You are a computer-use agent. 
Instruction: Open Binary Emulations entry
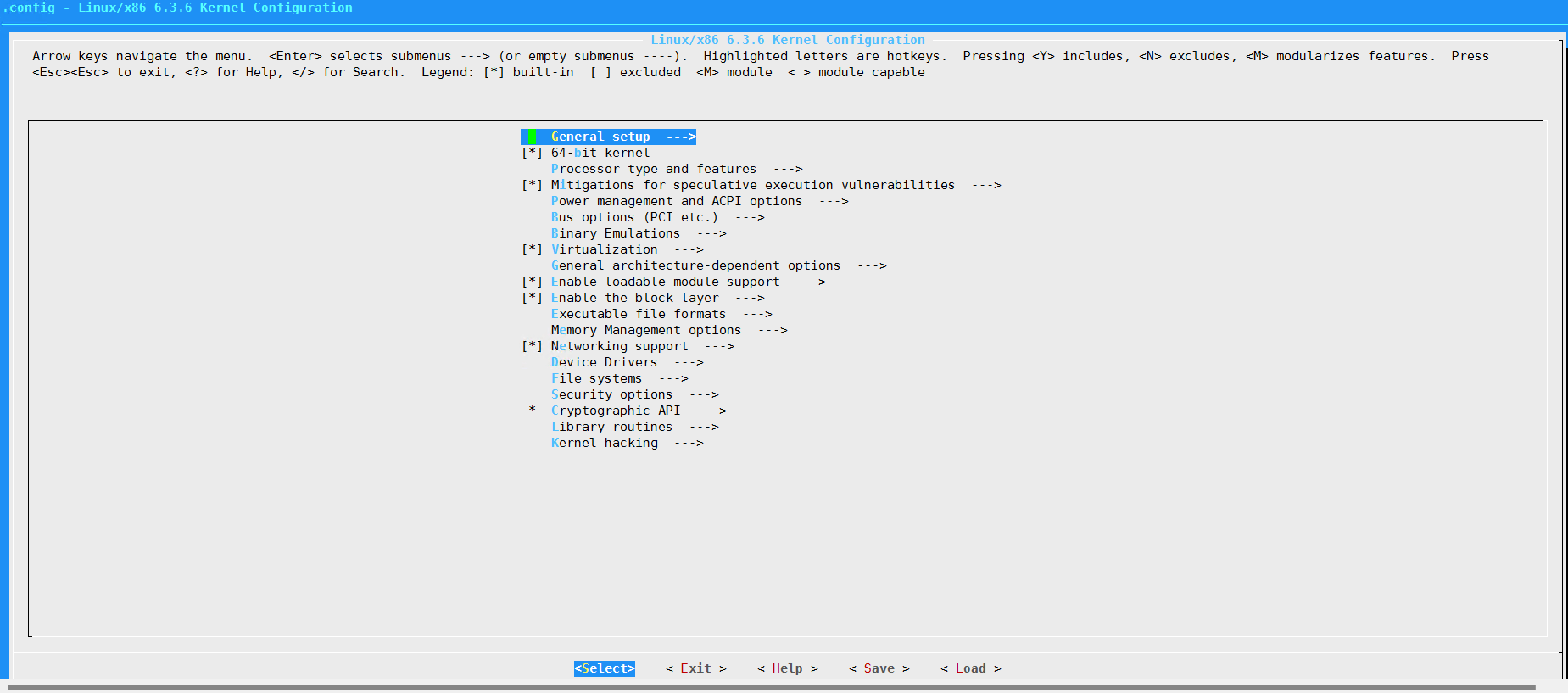[x=616, y=233]
